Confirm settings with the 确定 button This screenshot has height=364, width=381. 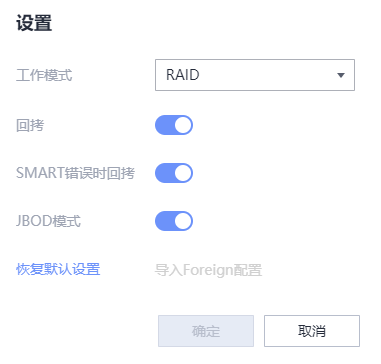click(206, 331)
